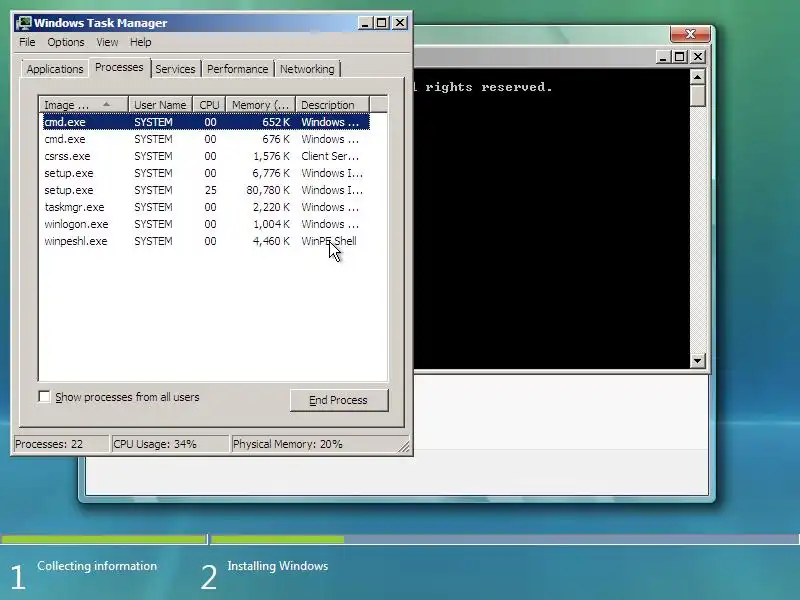Click the Task Manager title bar icon
This screenshot has width=800, height=600.
(x=23, y=23)
